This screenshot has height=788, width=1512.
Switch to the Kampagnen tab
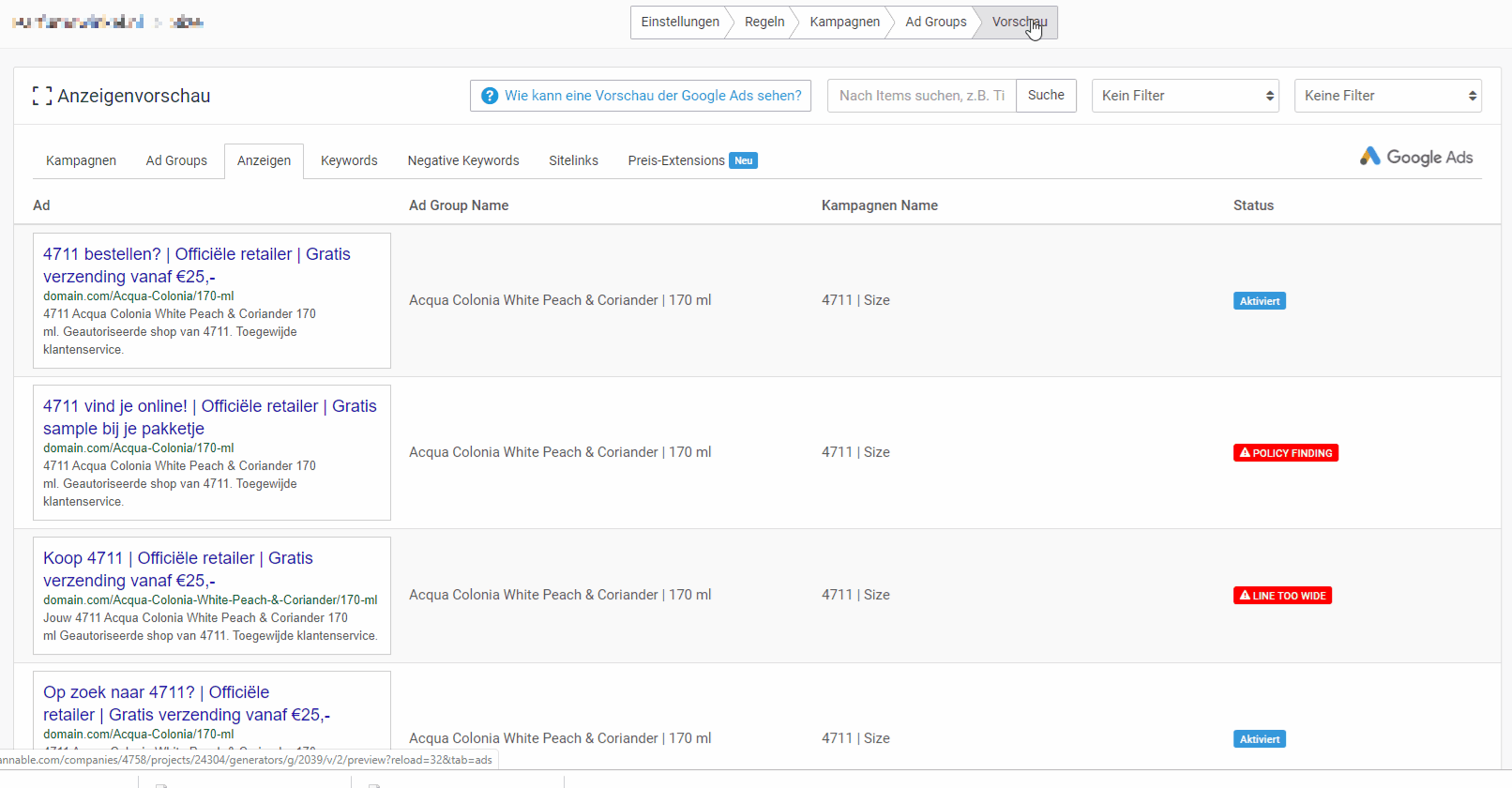(x=81, y=160)
